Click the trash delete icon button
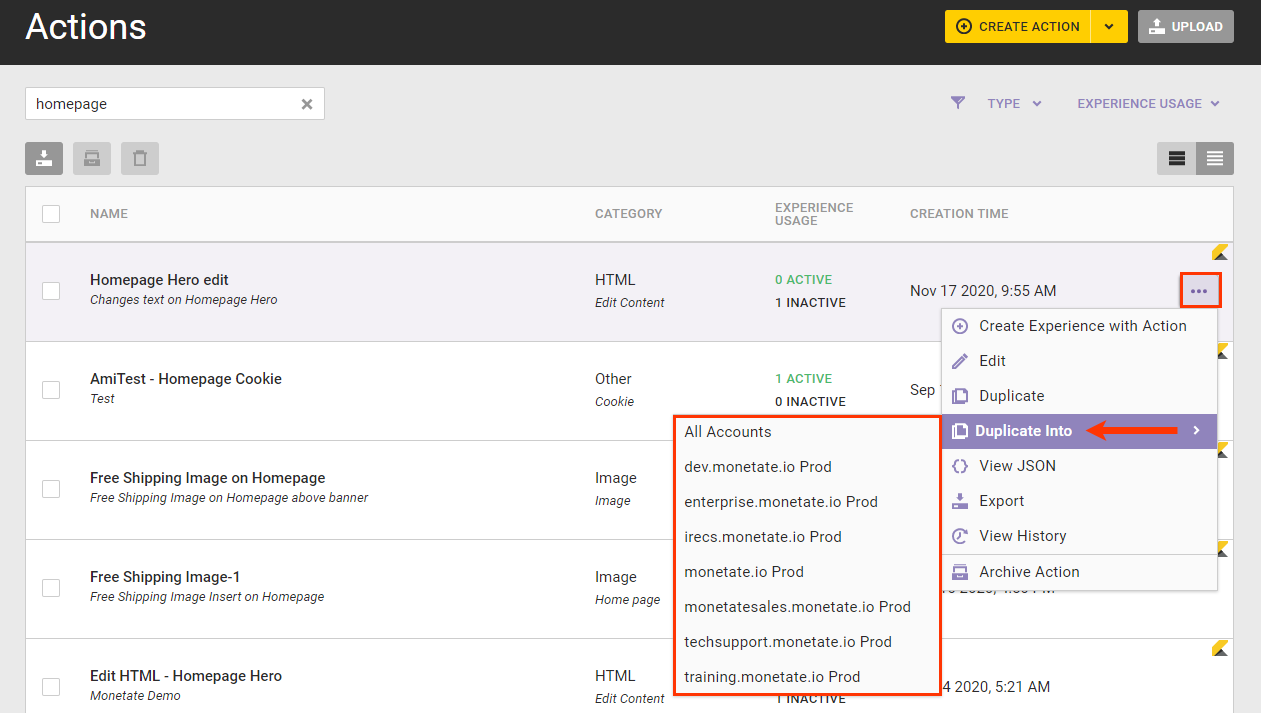Viewport: 1261px width, 713px height. [x=140, y=158]
